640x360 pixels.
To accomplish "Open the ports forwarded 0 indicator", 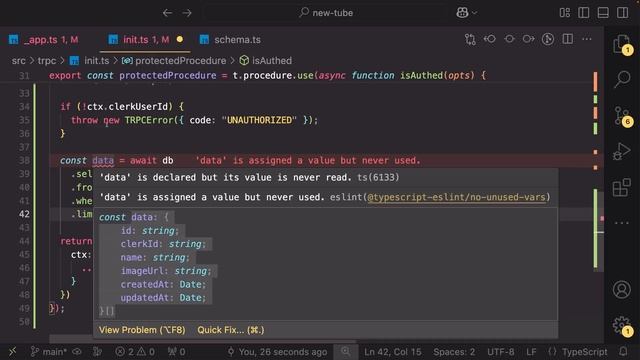I will (x=176, y=351).
